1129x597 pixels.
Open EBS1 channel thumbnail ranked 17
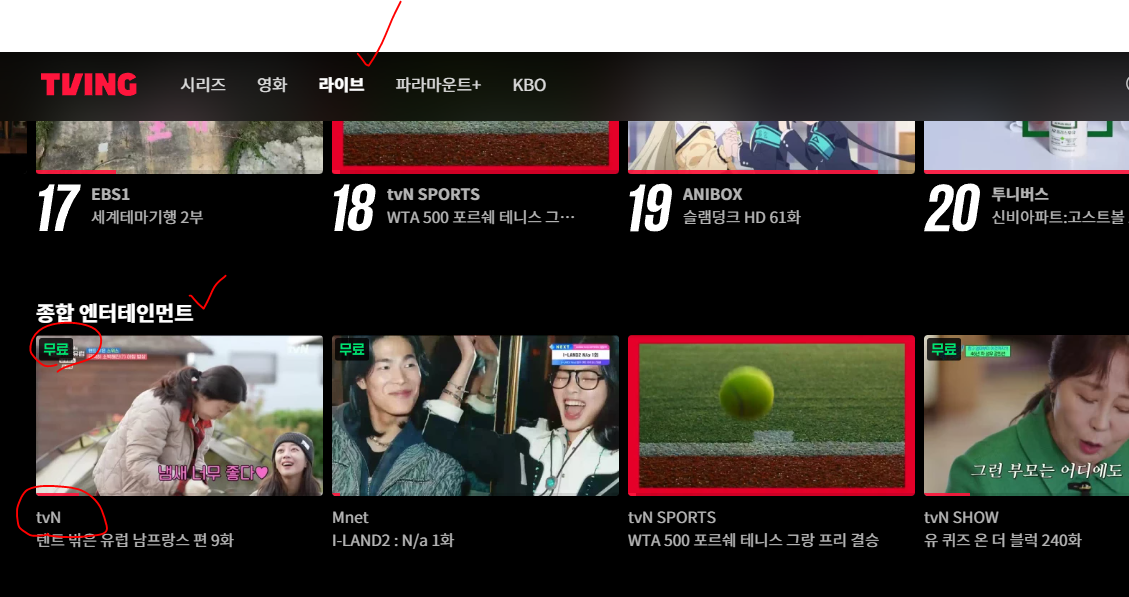179,147
